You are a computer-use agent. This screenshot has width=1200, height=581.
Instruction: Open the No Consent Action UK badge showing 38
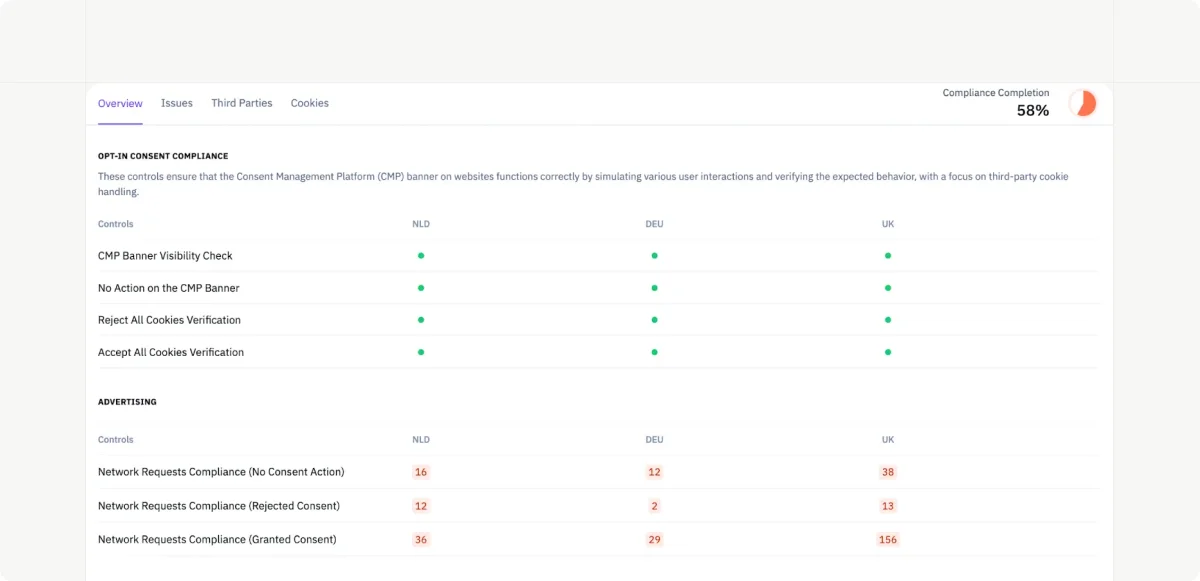click(x=888, y=472)
